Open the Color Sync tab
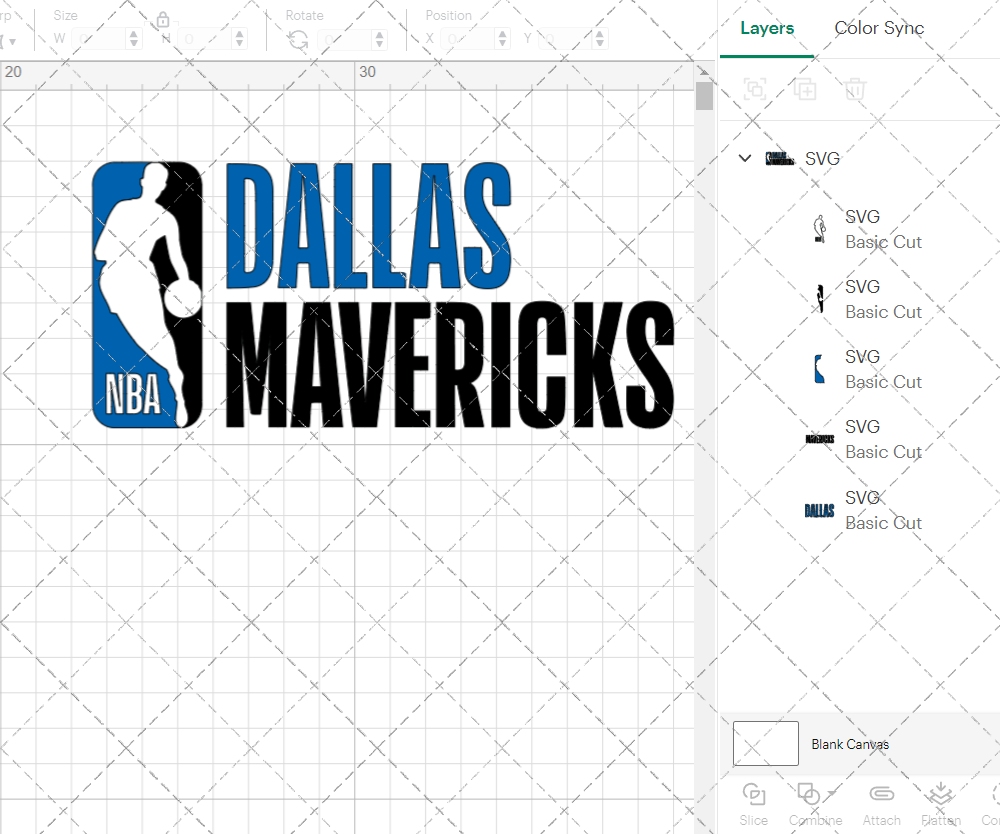1000x834 pixels. click(879, 28)
